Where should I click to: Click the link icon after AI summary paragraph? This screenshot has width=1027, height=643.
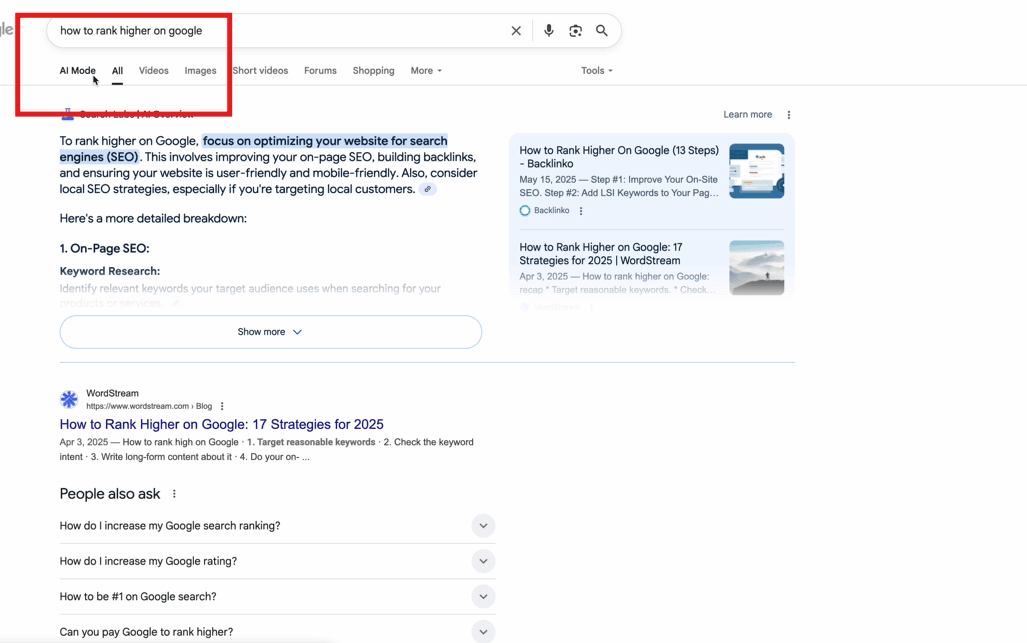(428, 189)
